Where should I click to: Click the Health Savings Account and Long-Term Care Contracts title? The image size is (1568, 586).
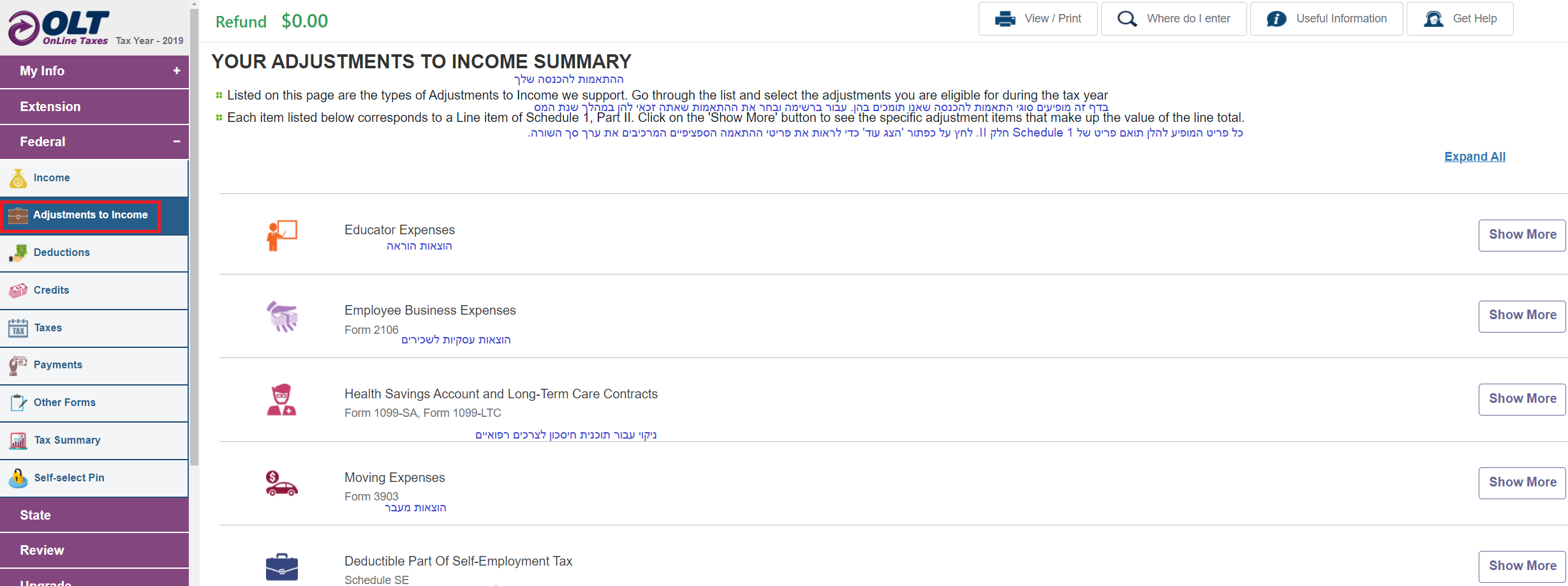[x=501, y=394]
